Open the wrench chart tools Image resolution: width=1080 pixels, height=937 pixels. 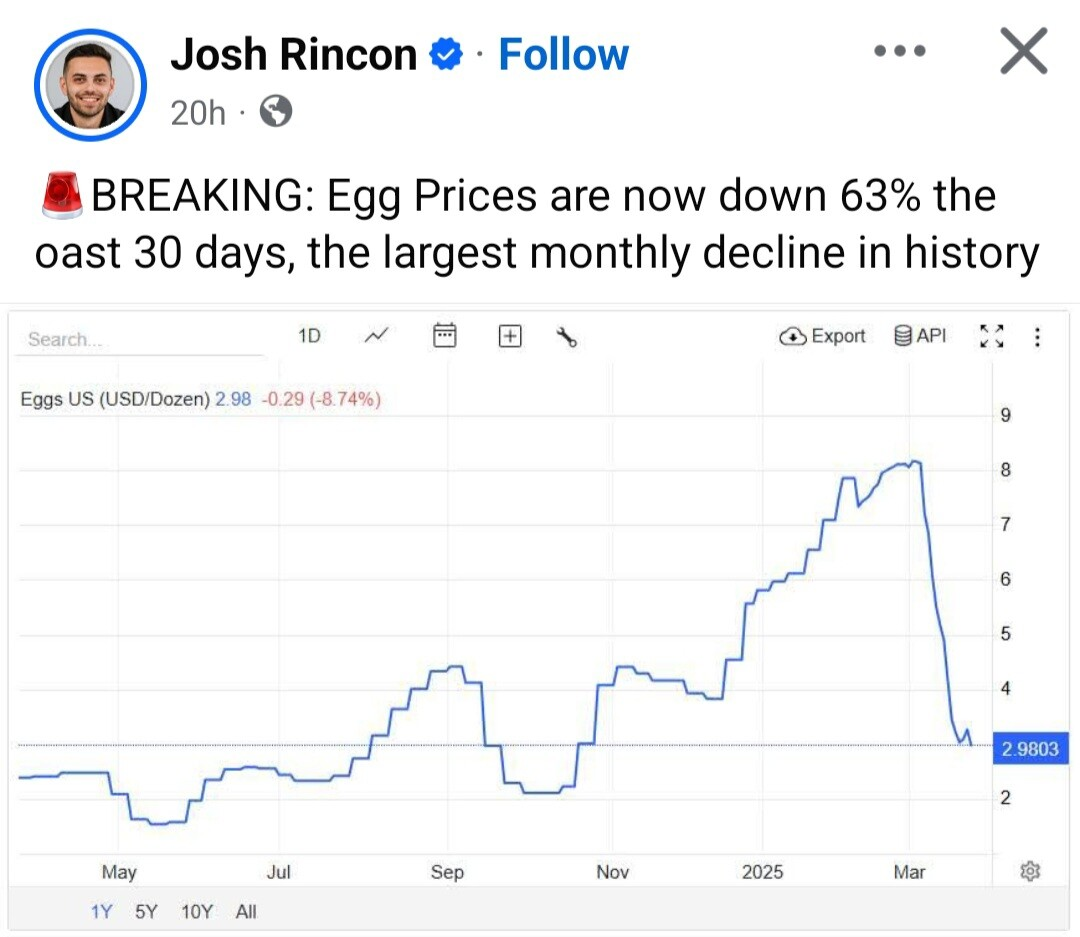[x=567, y=337]
